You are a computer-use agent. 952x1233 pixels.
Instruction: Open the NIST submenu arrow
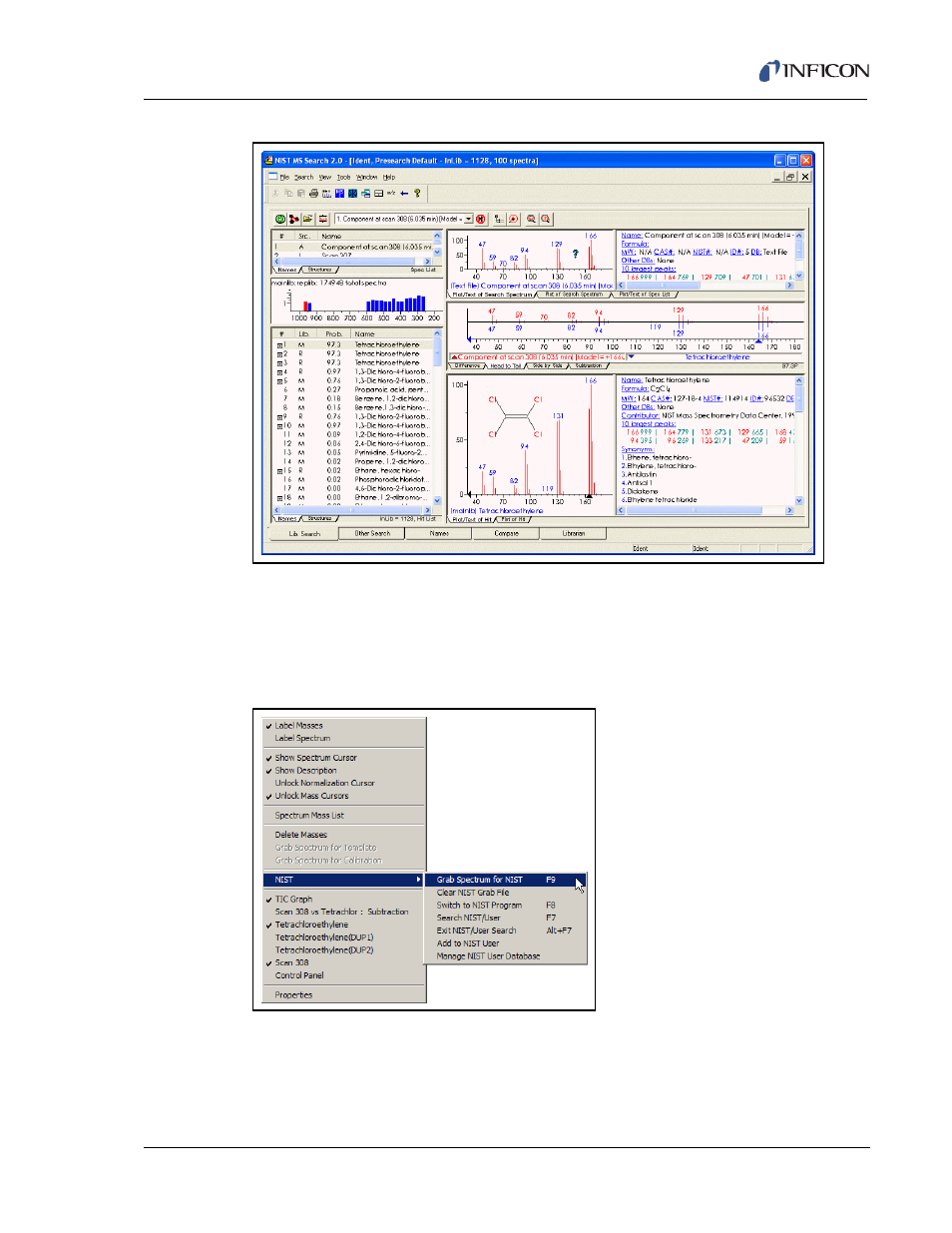418,880
